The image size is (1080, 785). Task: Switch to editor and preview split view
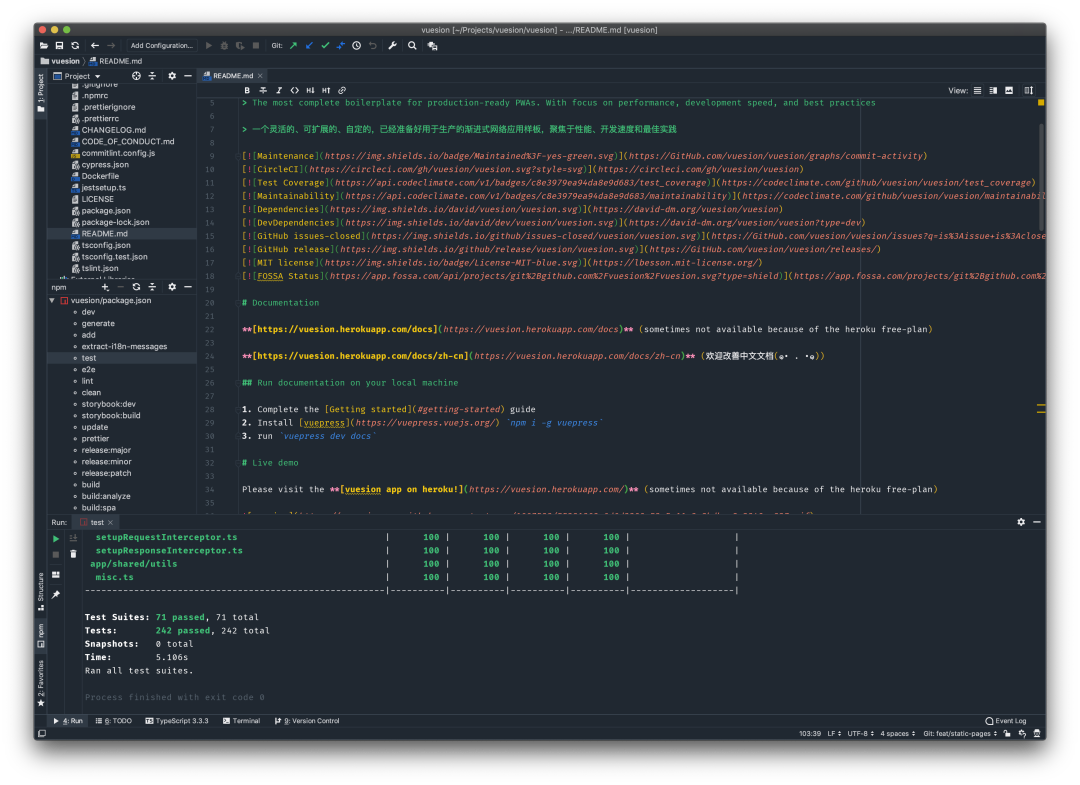point(993,90)
